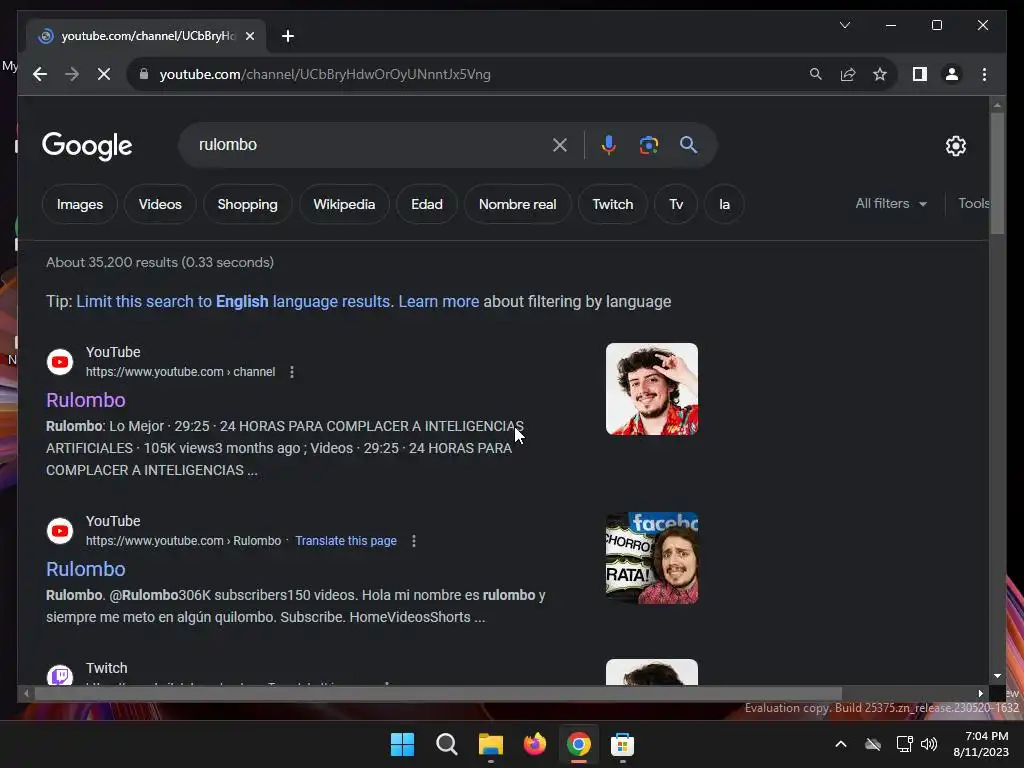
Task: Click Limit this search to English link
Action: [x=233, y=302]
